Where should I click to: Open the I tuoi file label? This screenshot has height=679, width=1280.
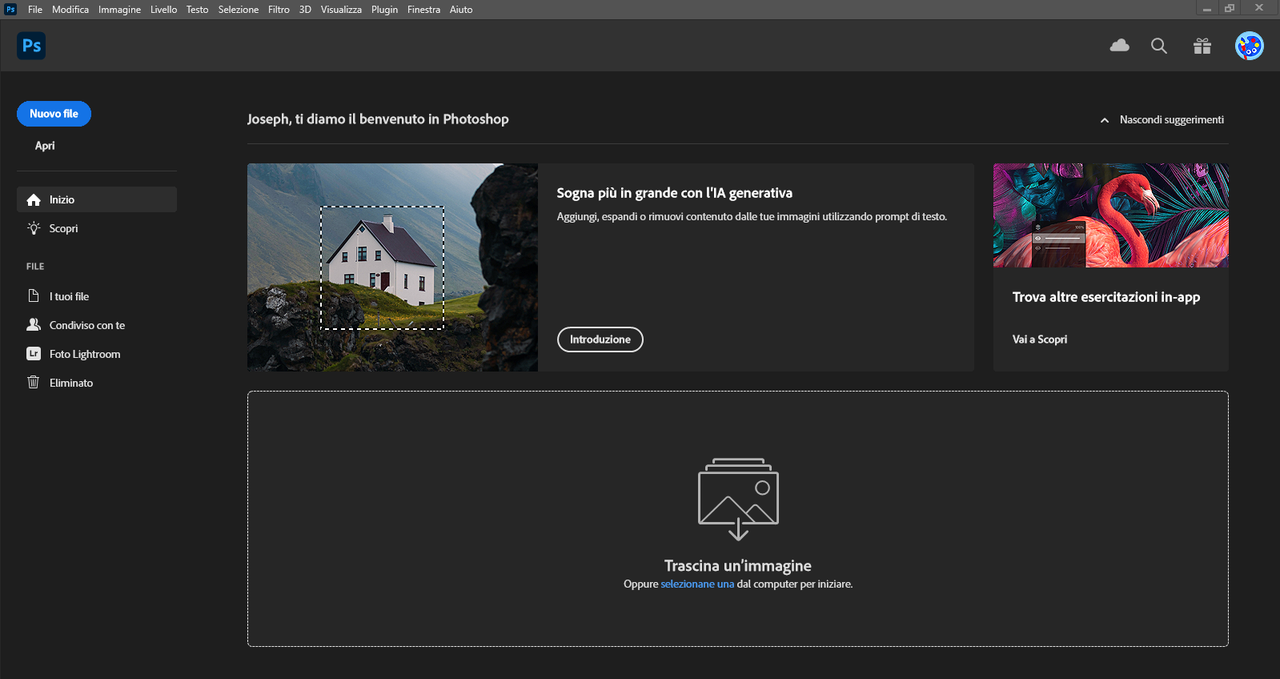click(70, 297)
